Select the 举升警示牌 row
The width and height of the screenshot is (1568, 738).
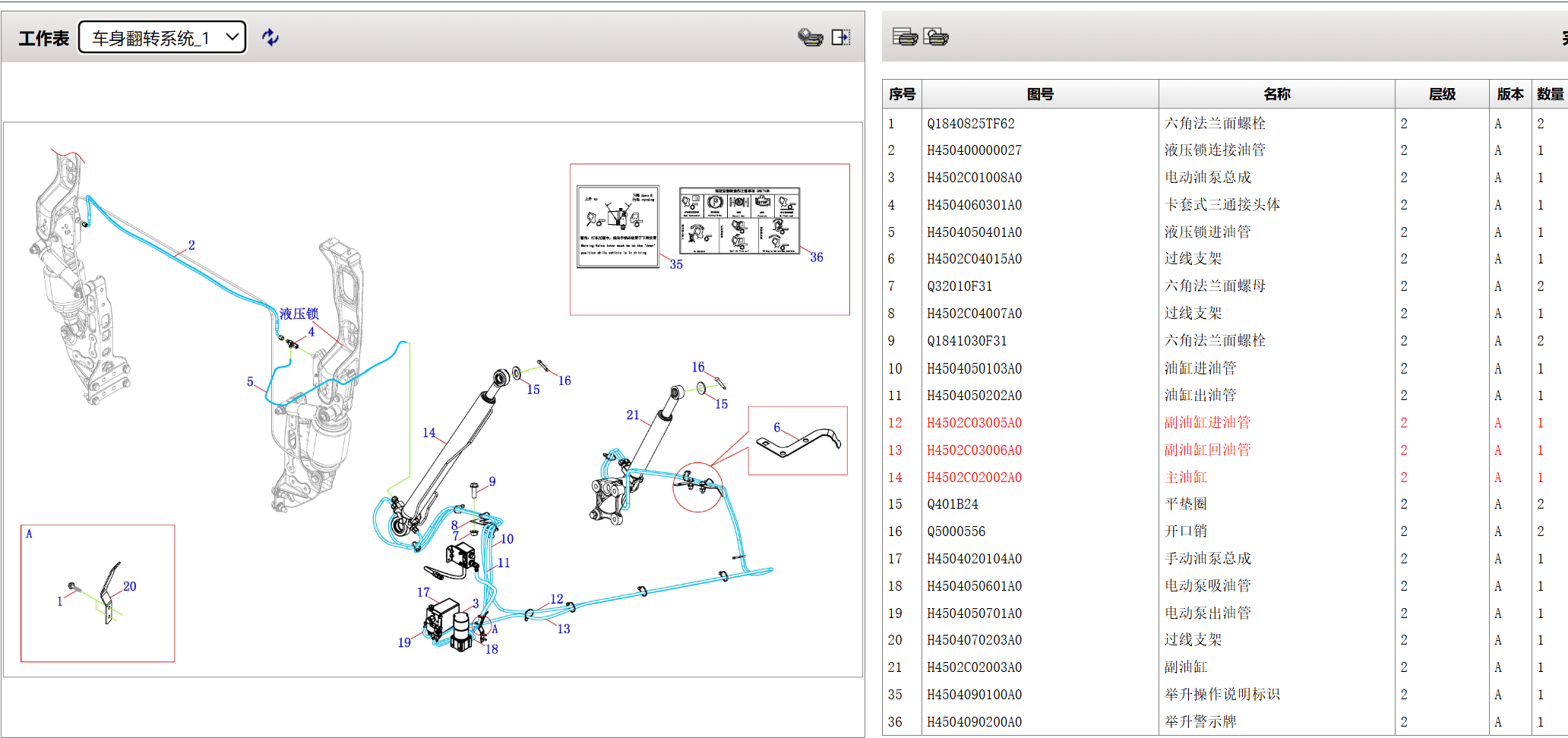pos(1200,722)
